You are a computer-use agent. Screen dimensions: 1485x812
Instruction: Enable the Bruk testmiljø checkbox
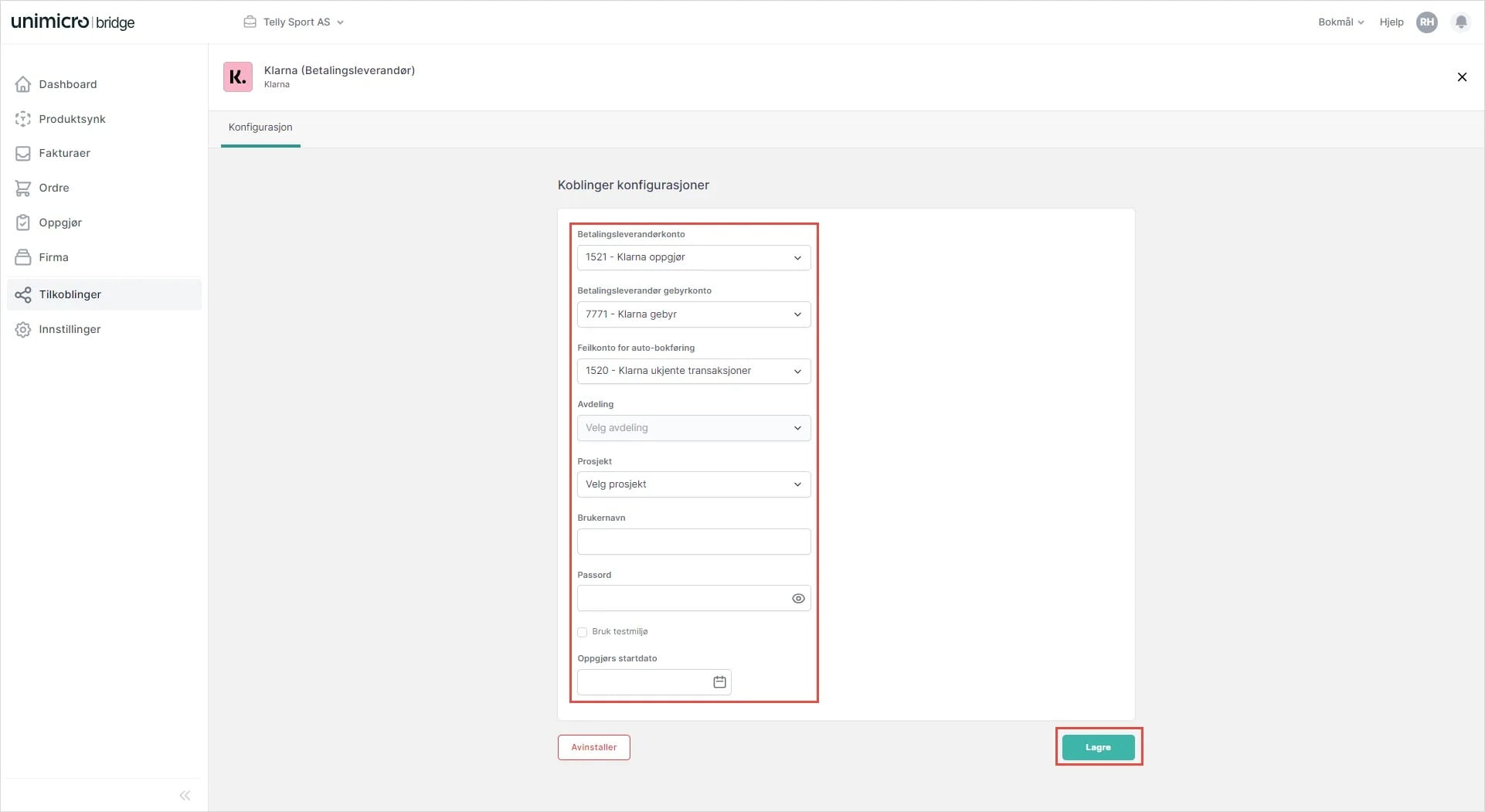pyautogui.click(x=583, y=632)
